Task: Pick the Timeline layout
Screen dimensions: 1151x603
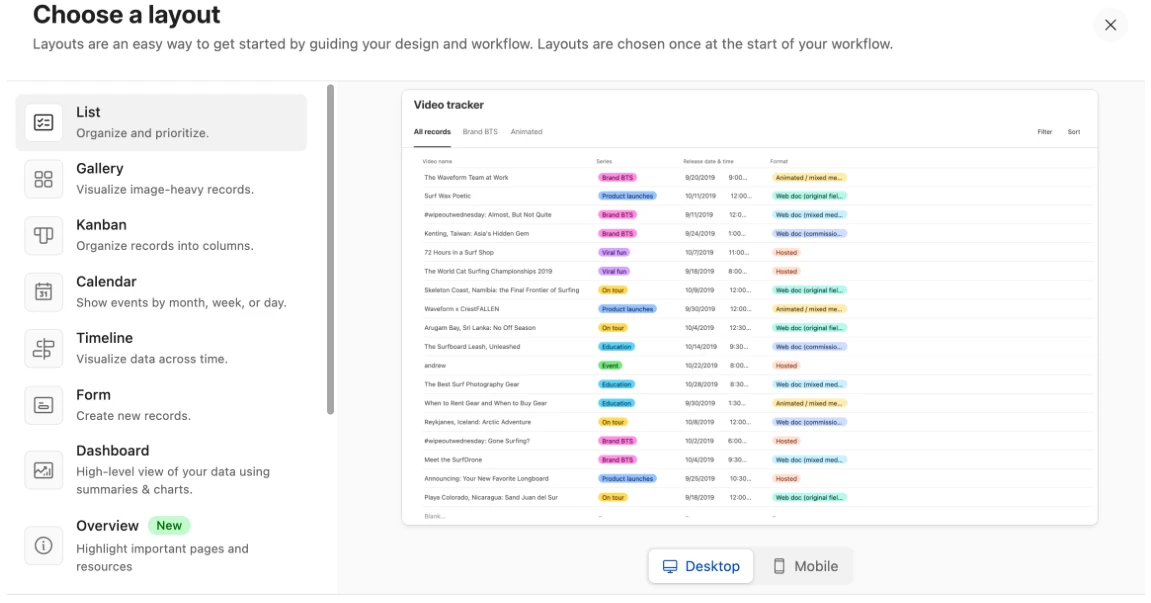Action: click(x=161, y=348)
